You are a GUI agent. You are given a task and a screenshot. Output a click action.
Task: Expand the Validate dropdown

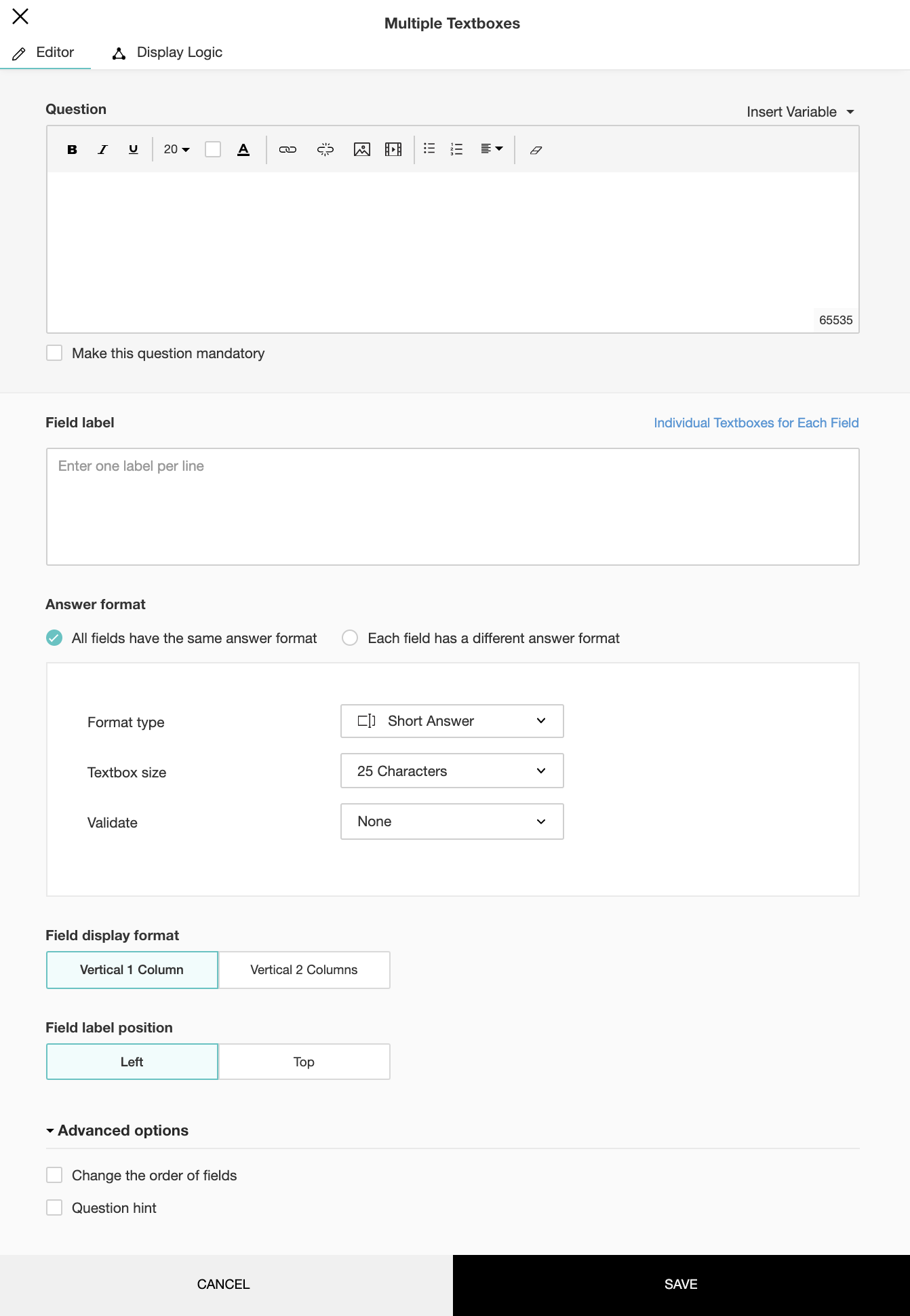click(x=452, y=821)
